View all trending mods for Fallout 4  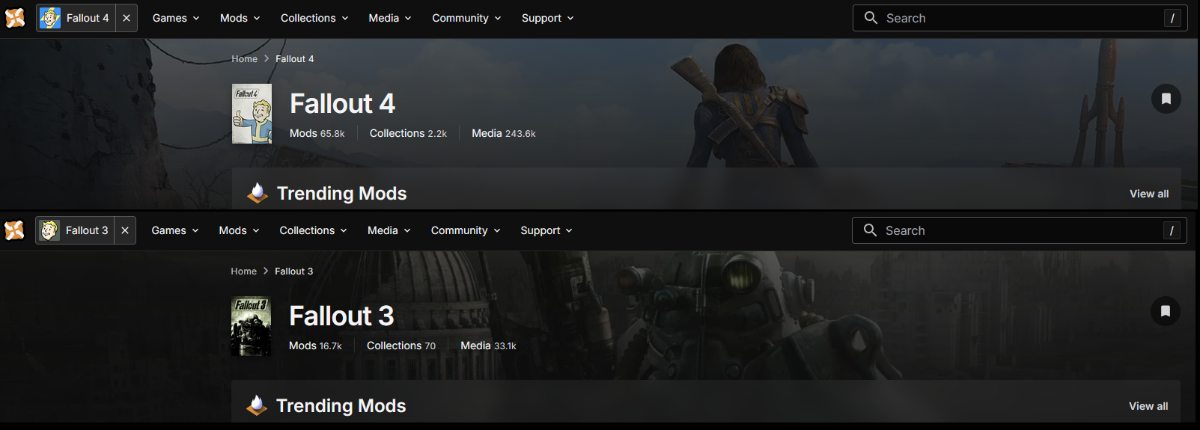click(x=1149, y=194)
